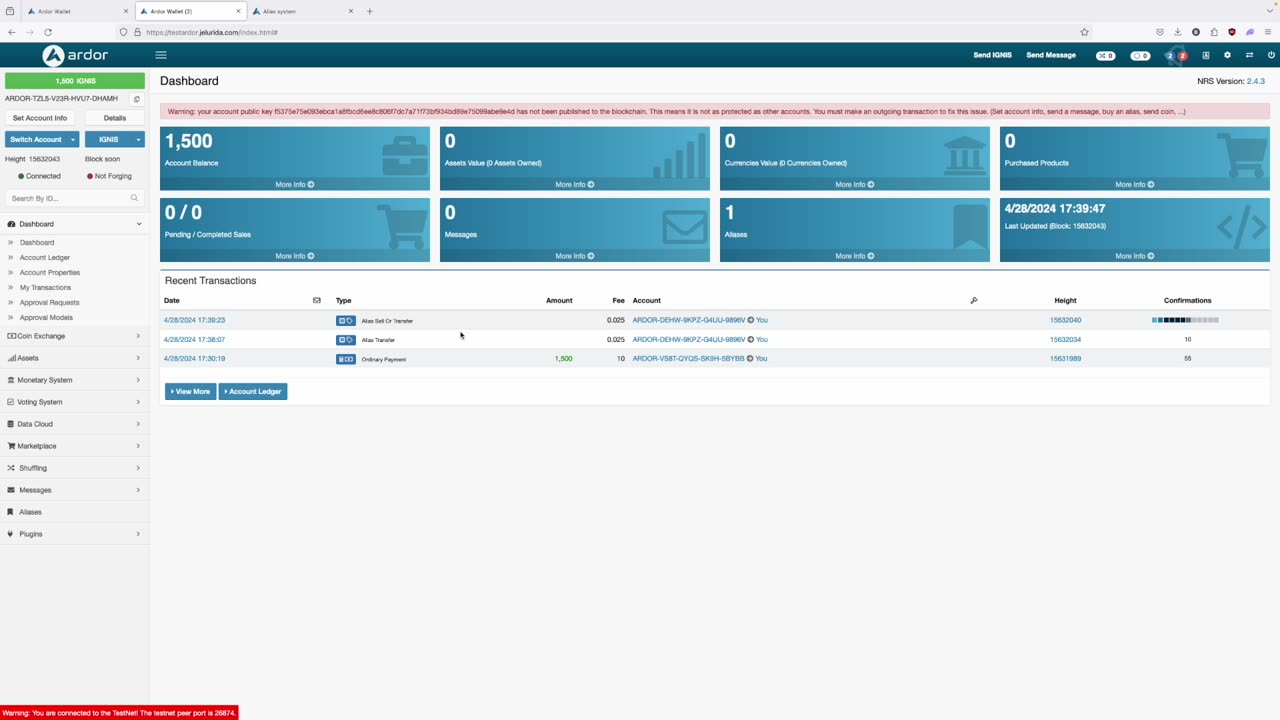Switch to first Ardor Wallet browser tab
The height and width of the screenshot is (720, 1280).
[x=76, y=11]
